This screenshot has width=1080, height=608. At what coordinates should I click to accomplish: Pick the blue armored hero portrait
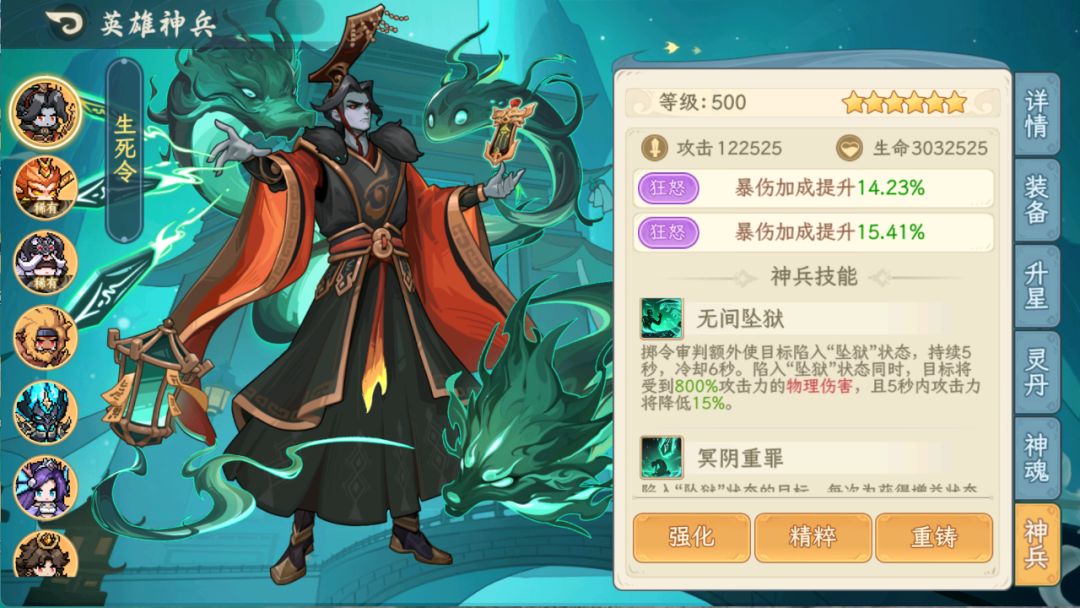coord(45,412)
